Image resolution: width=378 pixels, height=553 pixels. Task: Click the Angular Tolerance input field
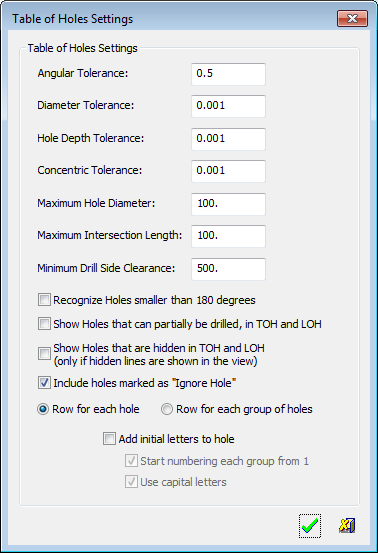(228, 74)
